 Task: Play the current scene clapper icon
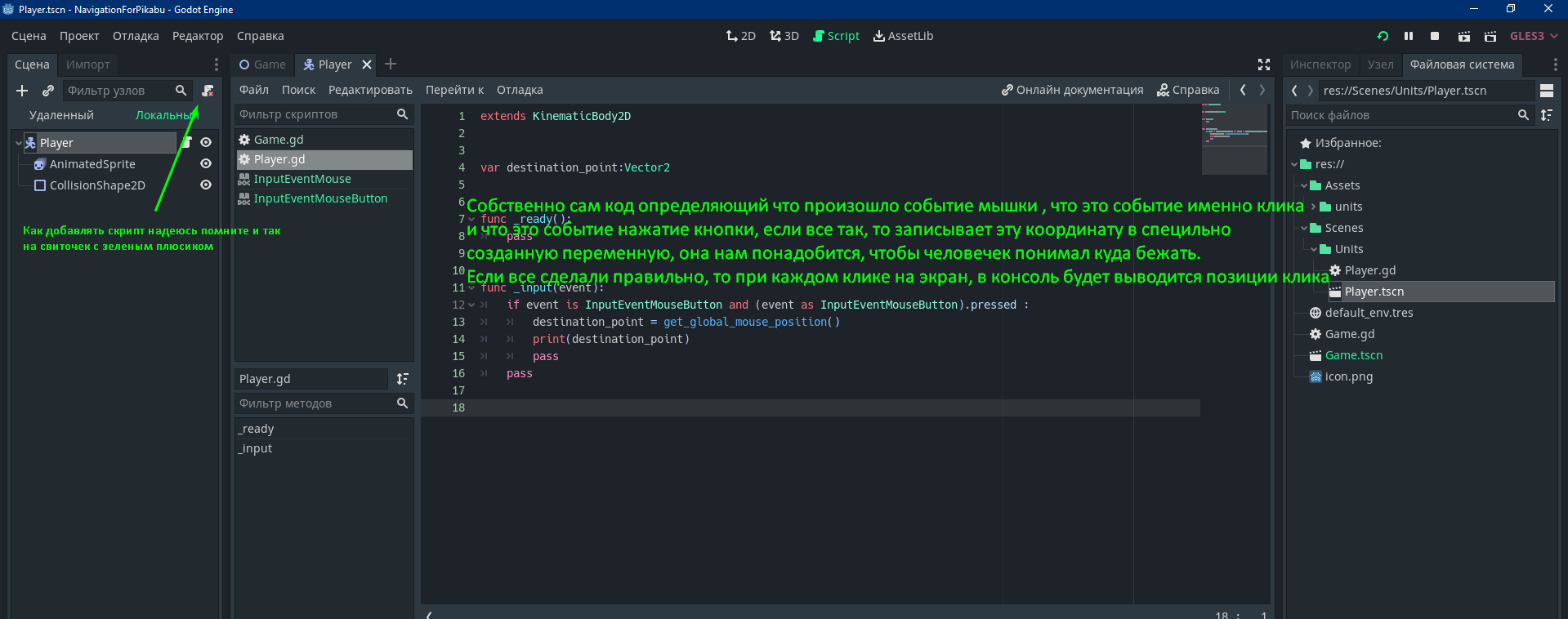coord(1463,36)
